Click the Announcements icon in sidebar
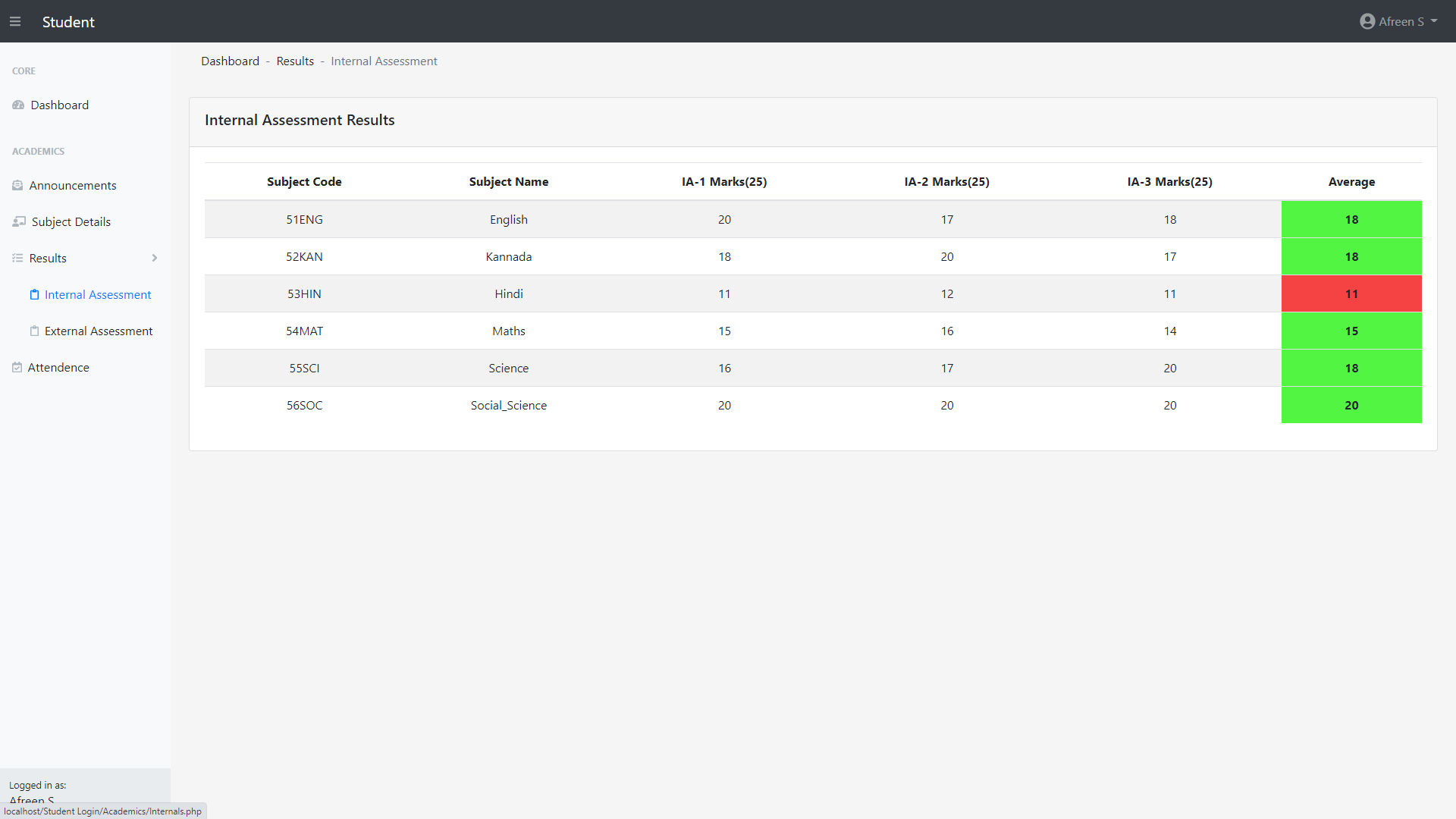 [17, 186]
